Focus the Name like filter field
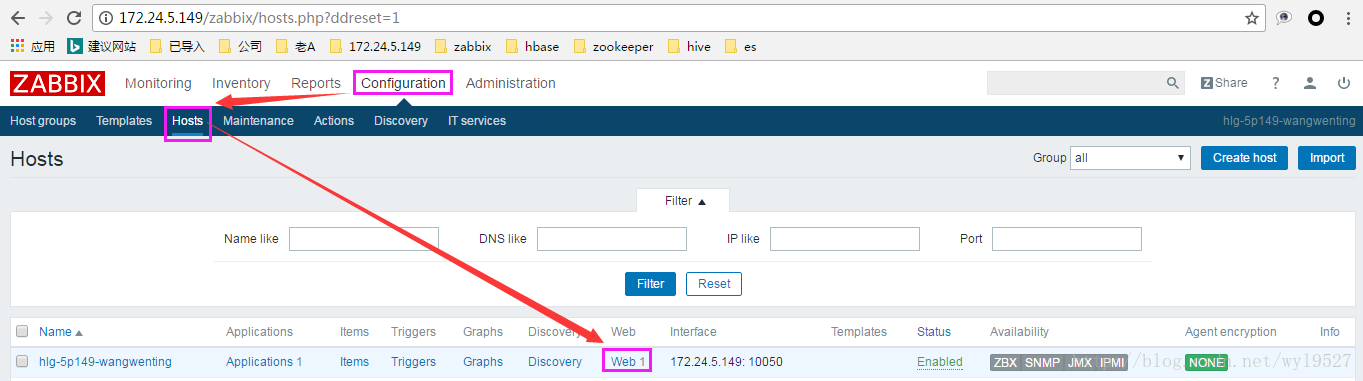The image size is (1363, 381). [x=364, y=239]
